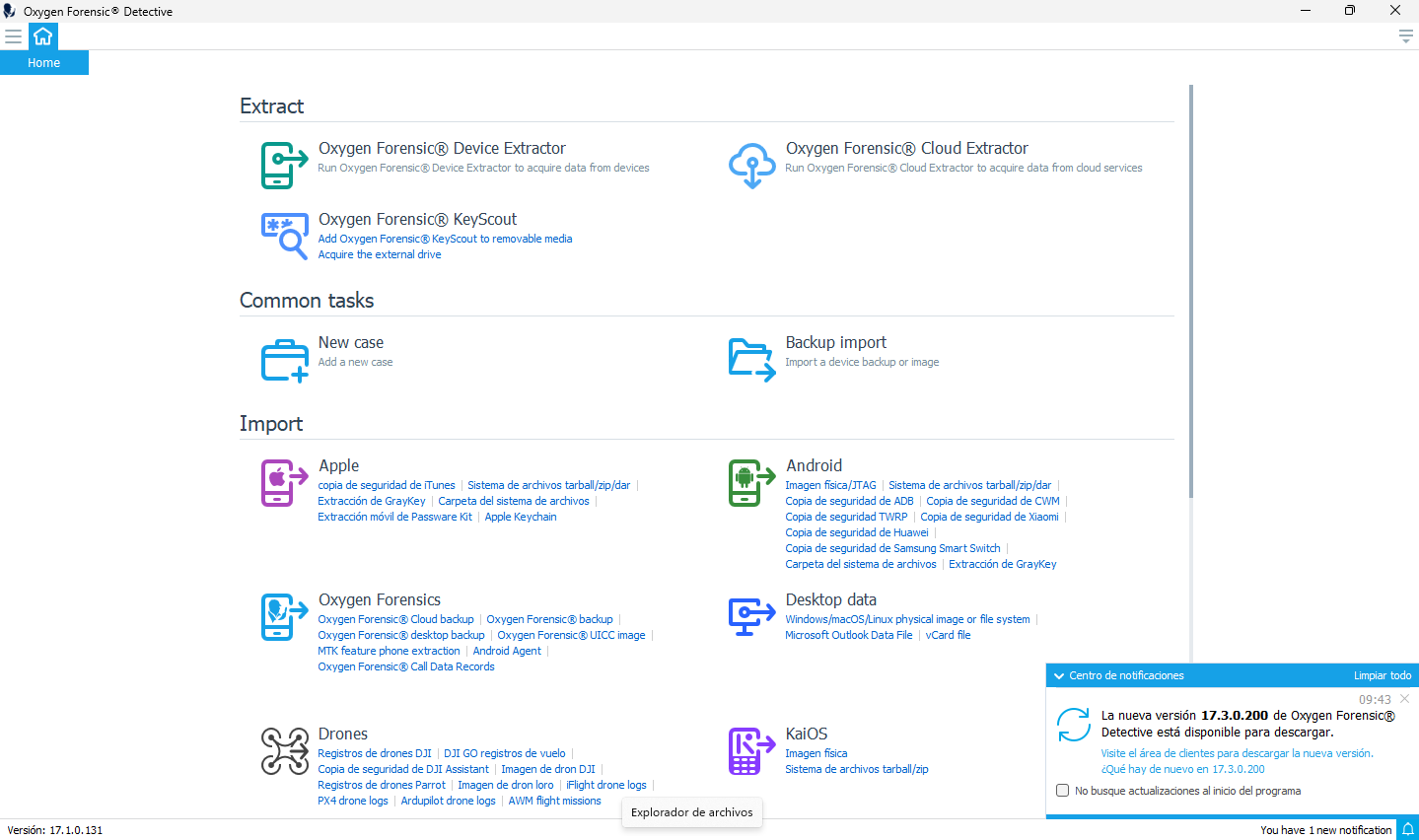This screenshot has height=840, width=1419.
Task: Click Limpiar todo in notification center
Action: point(1383,675)
